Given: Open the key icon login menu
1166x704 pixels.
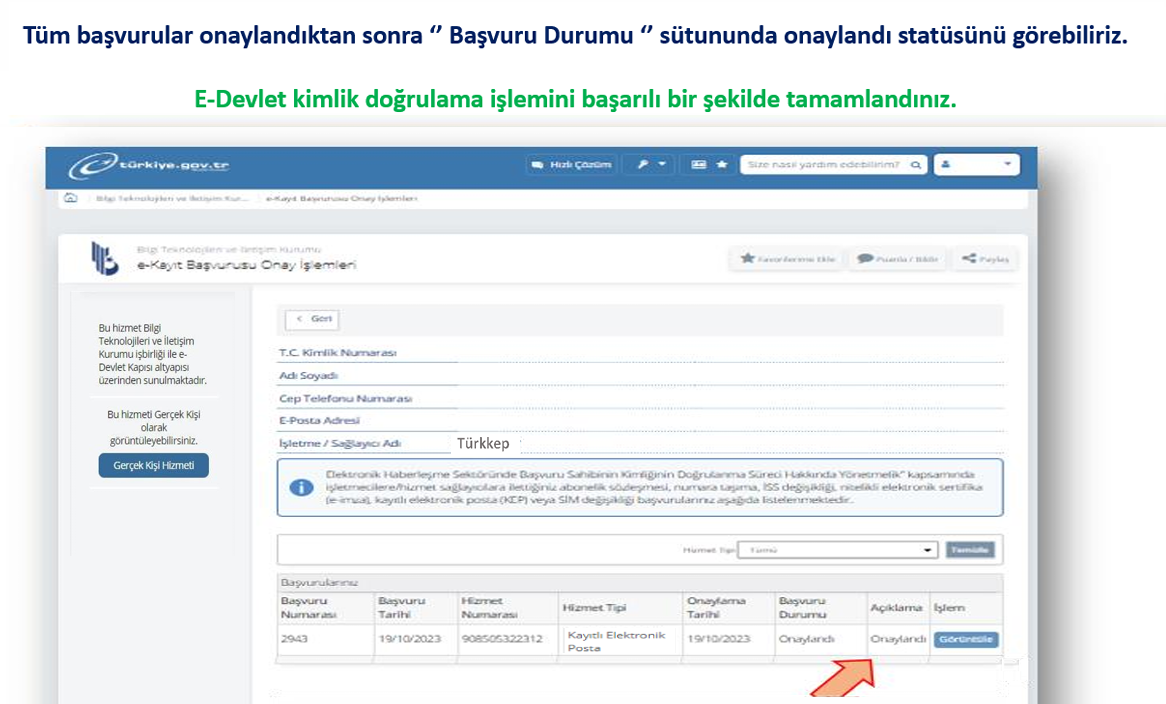Looking at the screenshot, I should pos(649,165).
